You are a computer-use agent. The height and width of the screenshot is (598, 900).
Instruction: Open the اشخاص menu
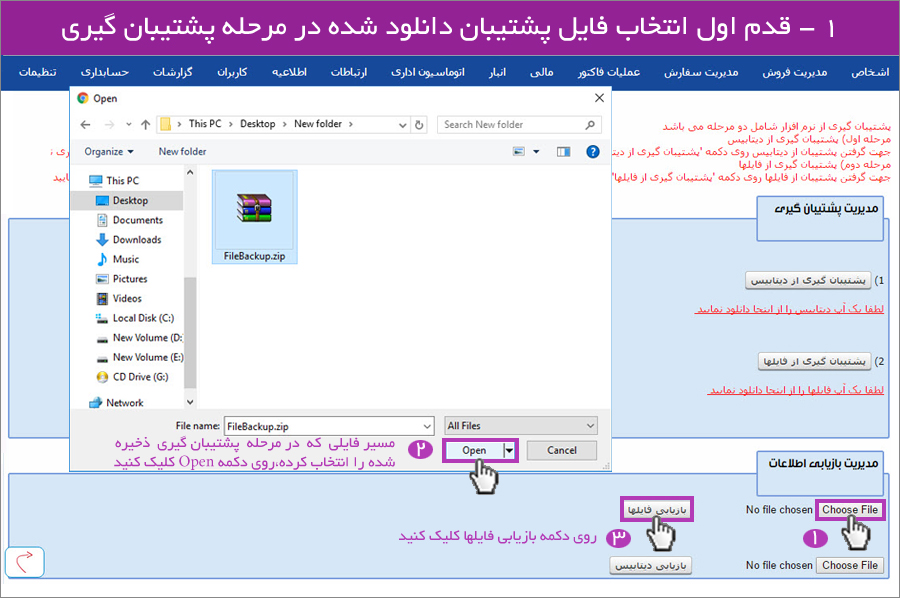click(870, 72)
